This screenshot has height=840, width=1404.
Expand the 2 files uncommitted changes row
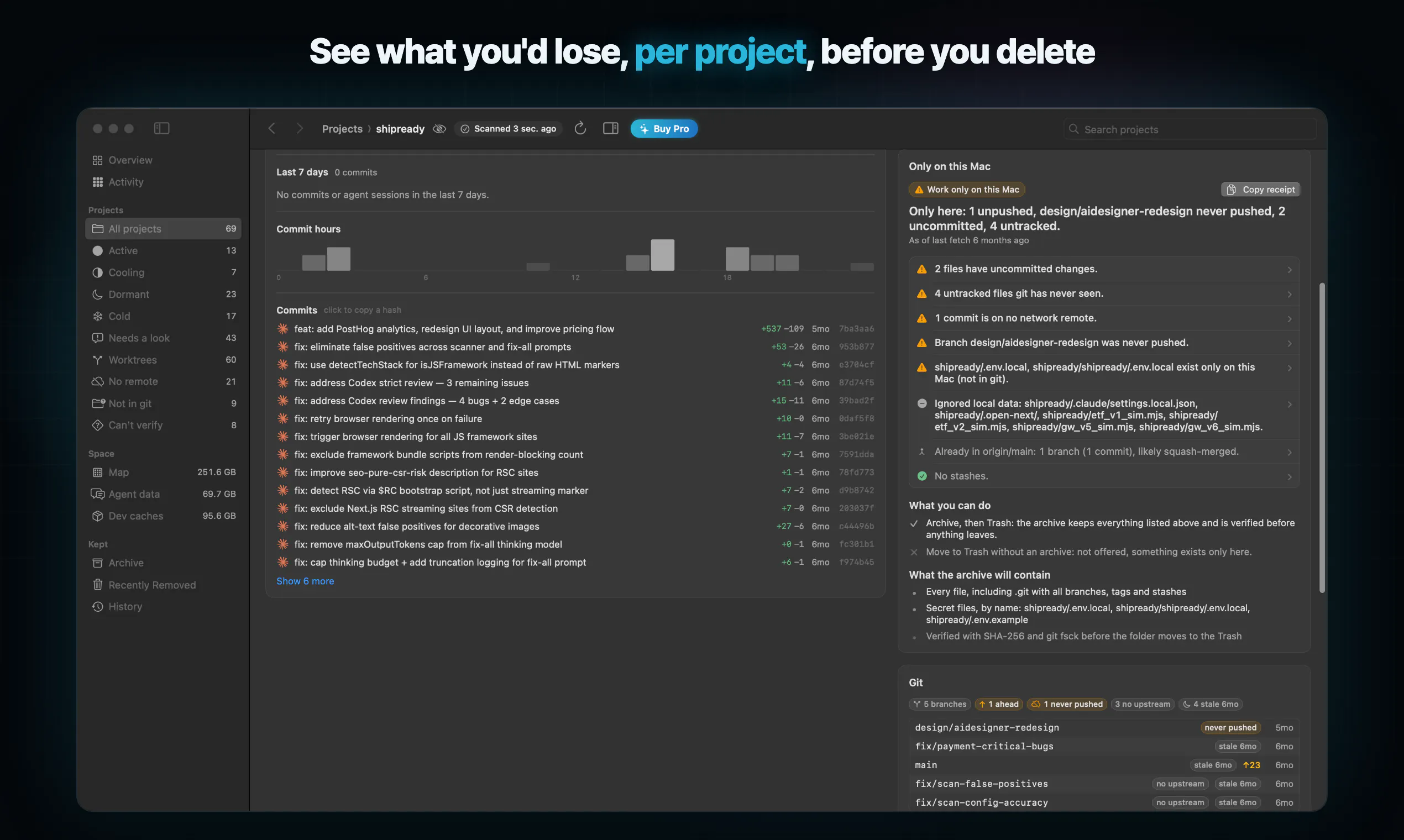point(1104,269)
